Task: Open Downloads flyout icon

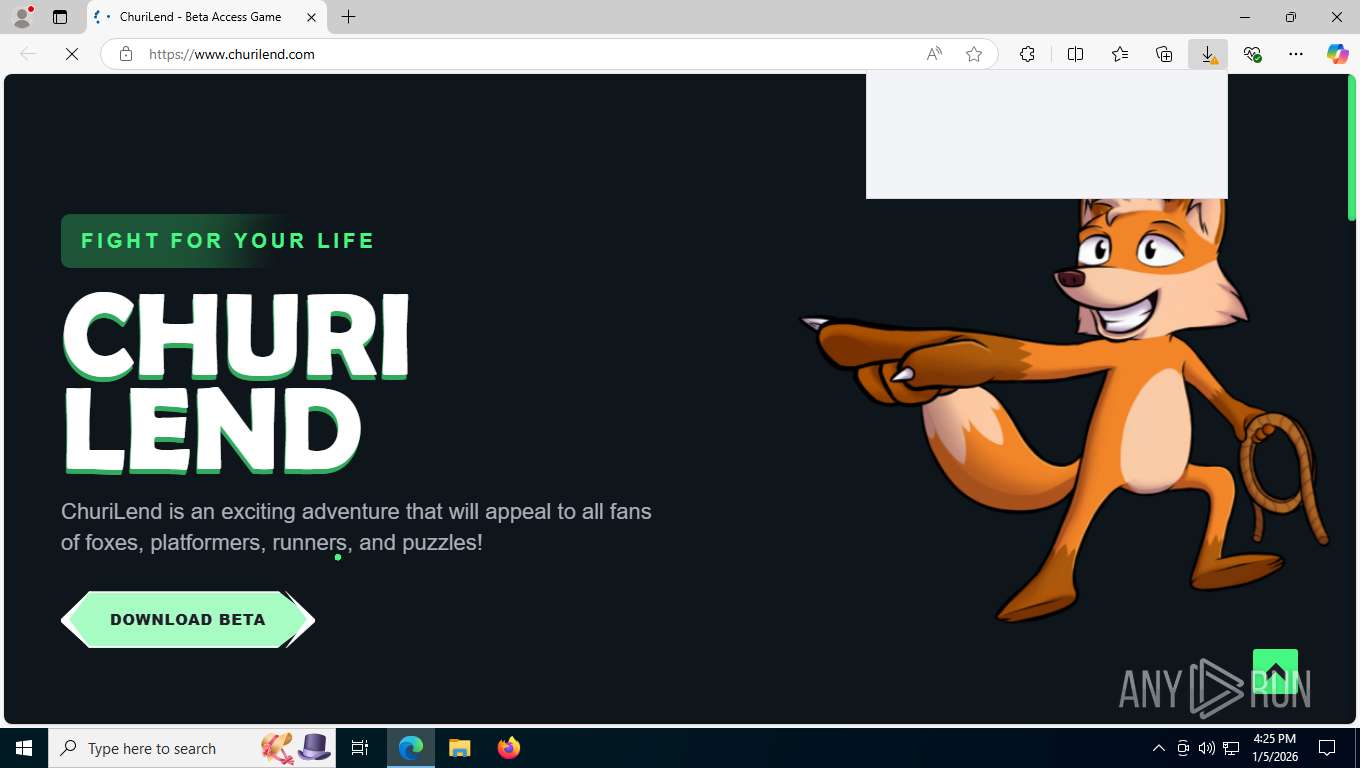Action: (1208, 54)
